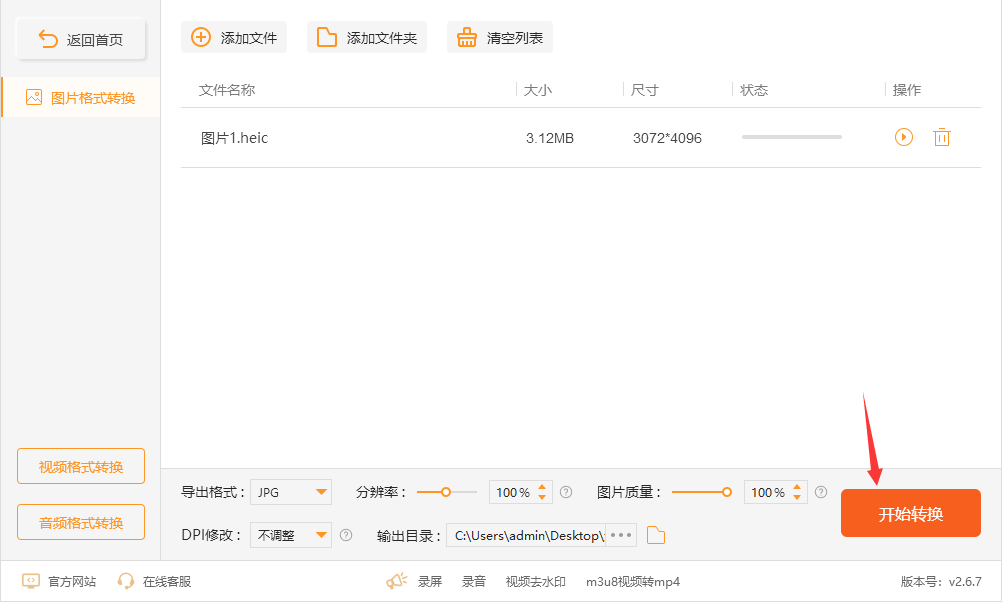Increase image quality with up arrow
Image resolution: width=1002 pixels, height=602 pixels.
797,487
